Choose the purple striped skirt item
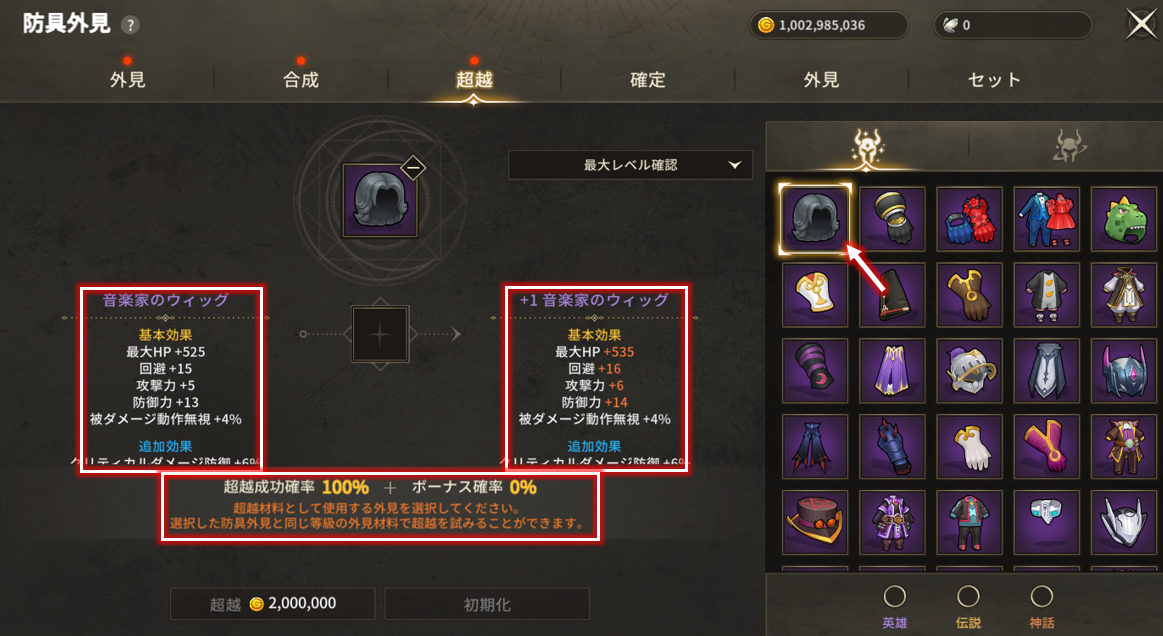1163x636 pixels. point(892,370)
